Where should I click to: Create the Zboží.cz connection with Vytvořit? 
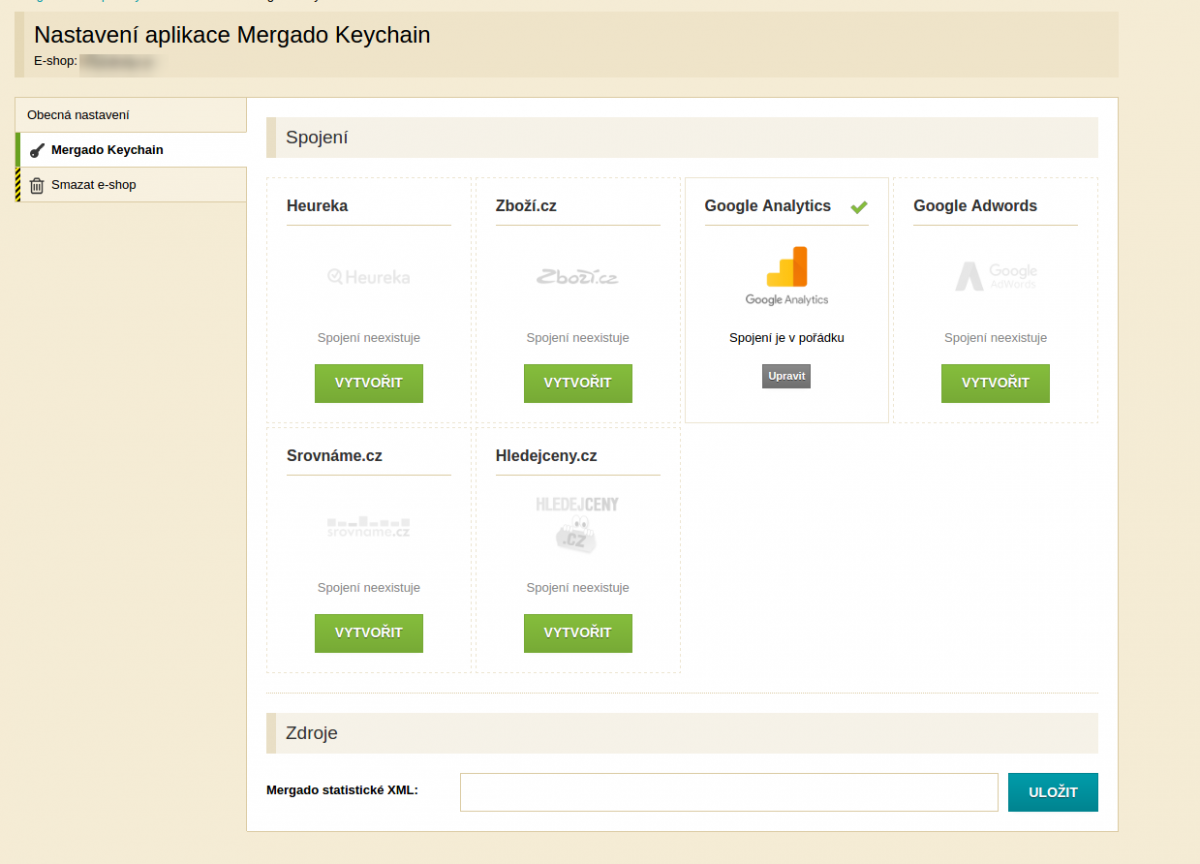(578, 383)
